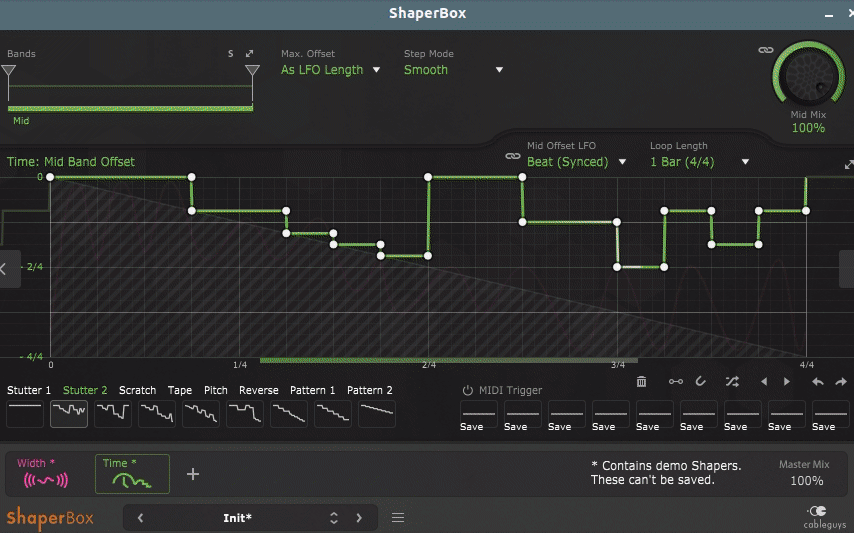Image resolution: width=854 pixels, height=533 pixels.
Task: Select the Time shaper
Action: pos(132,474)
